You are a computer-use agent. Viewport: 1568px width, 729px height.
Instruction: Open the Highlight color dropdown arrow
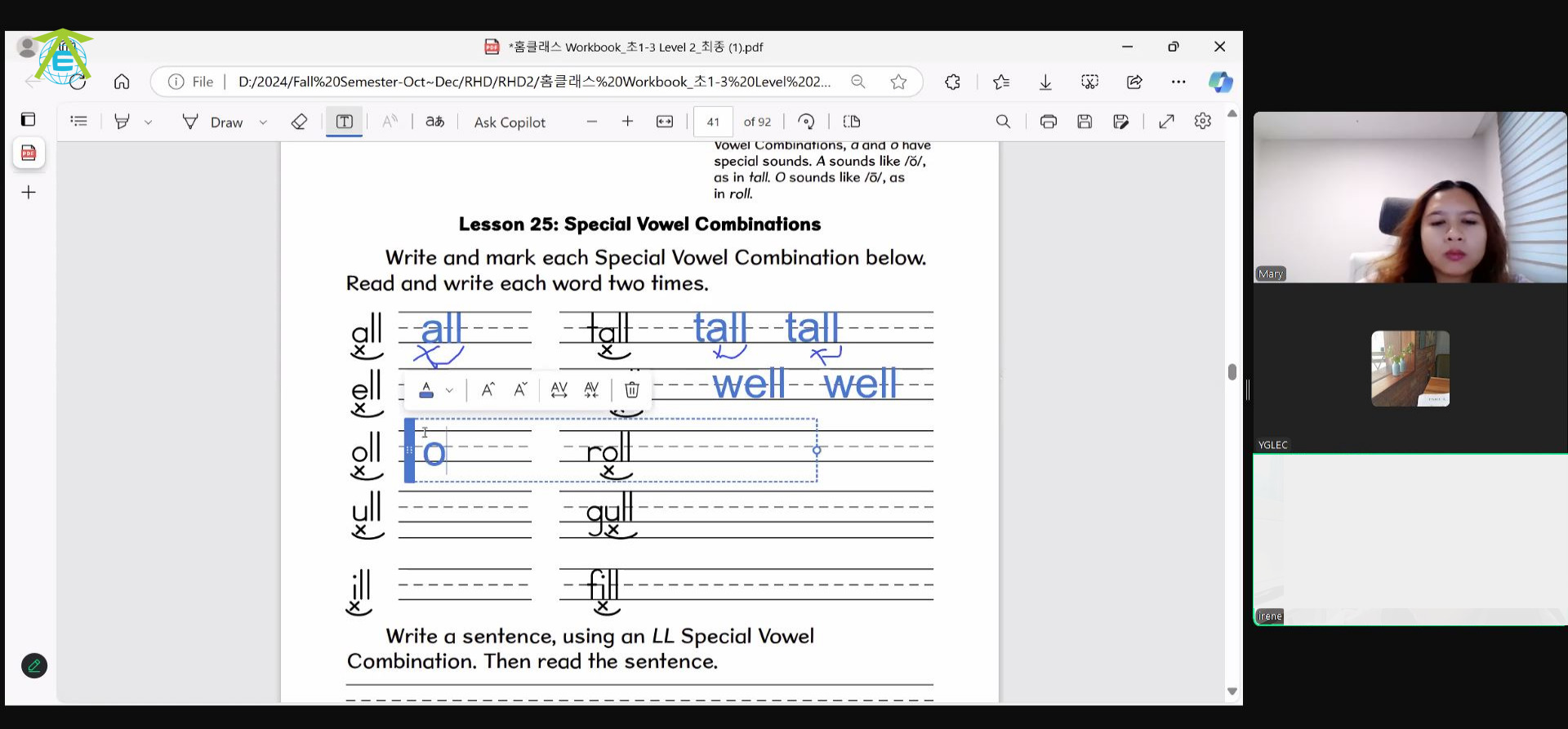[x=148, y=122]
